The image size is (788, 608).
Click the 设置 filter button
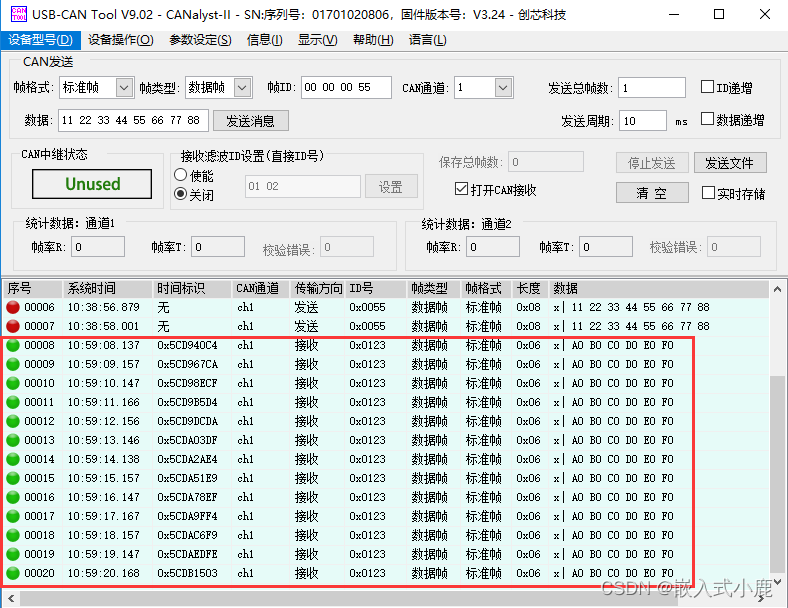[391, 186]
